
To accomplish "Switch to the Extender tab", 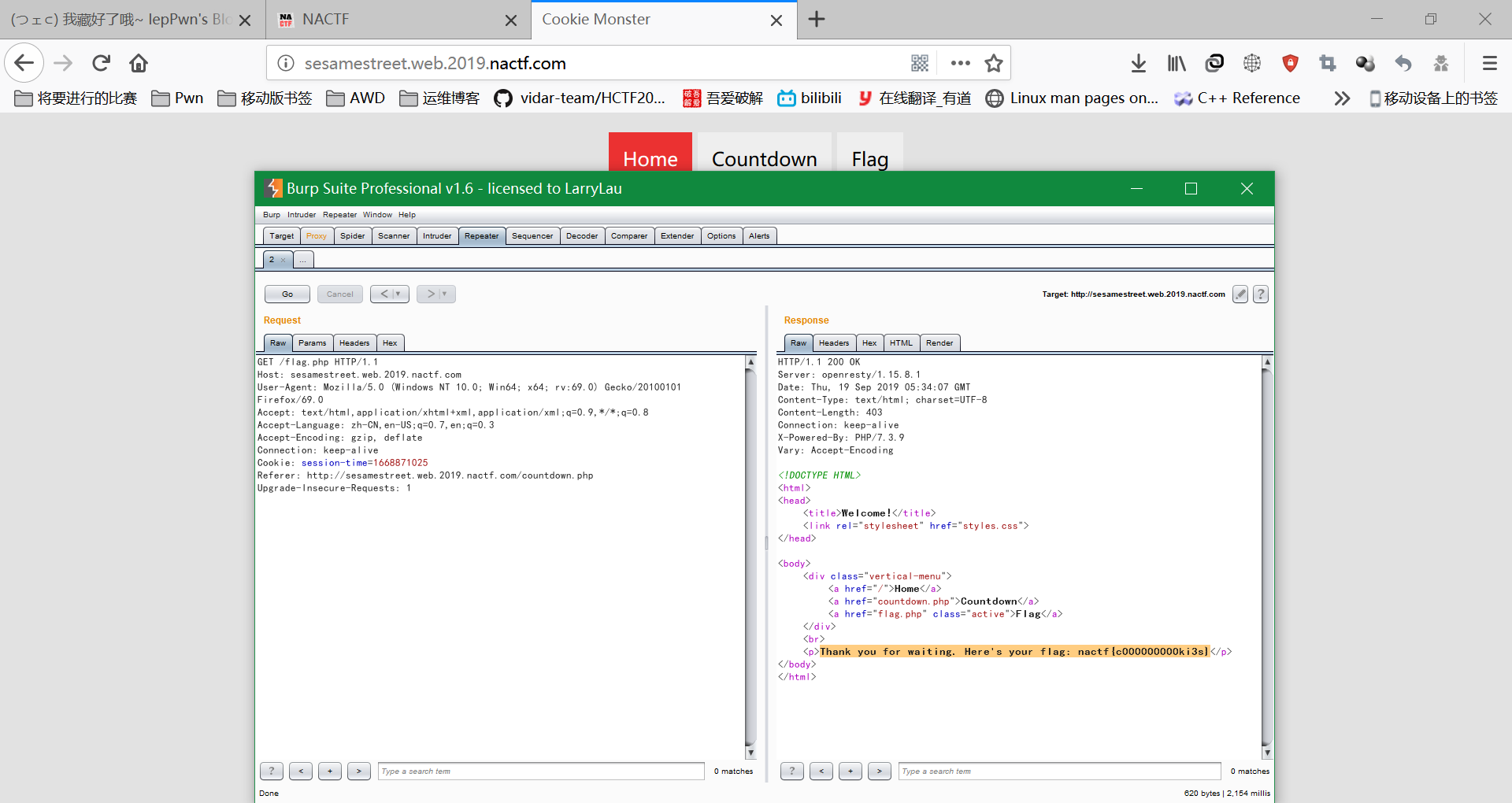I will (677, 236).
